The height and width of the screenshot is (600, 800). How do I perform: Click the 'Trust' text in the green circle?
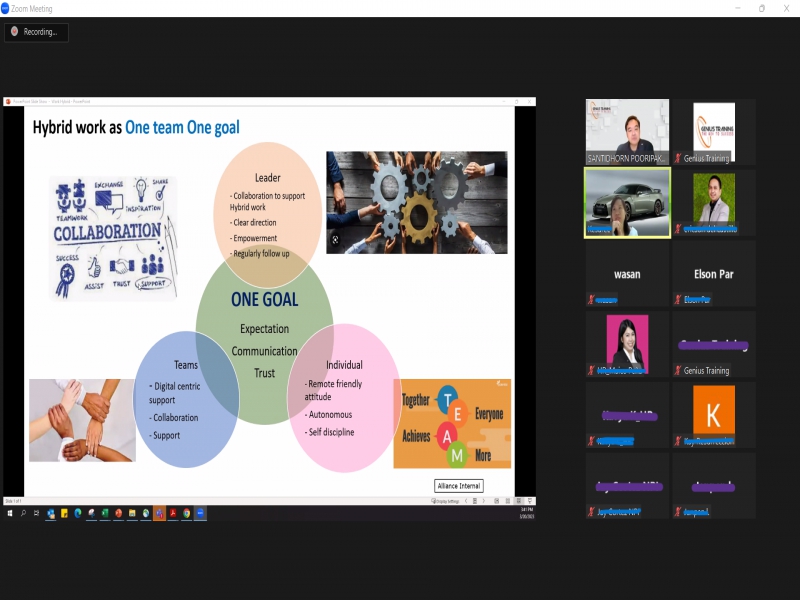tap(264, 373)
